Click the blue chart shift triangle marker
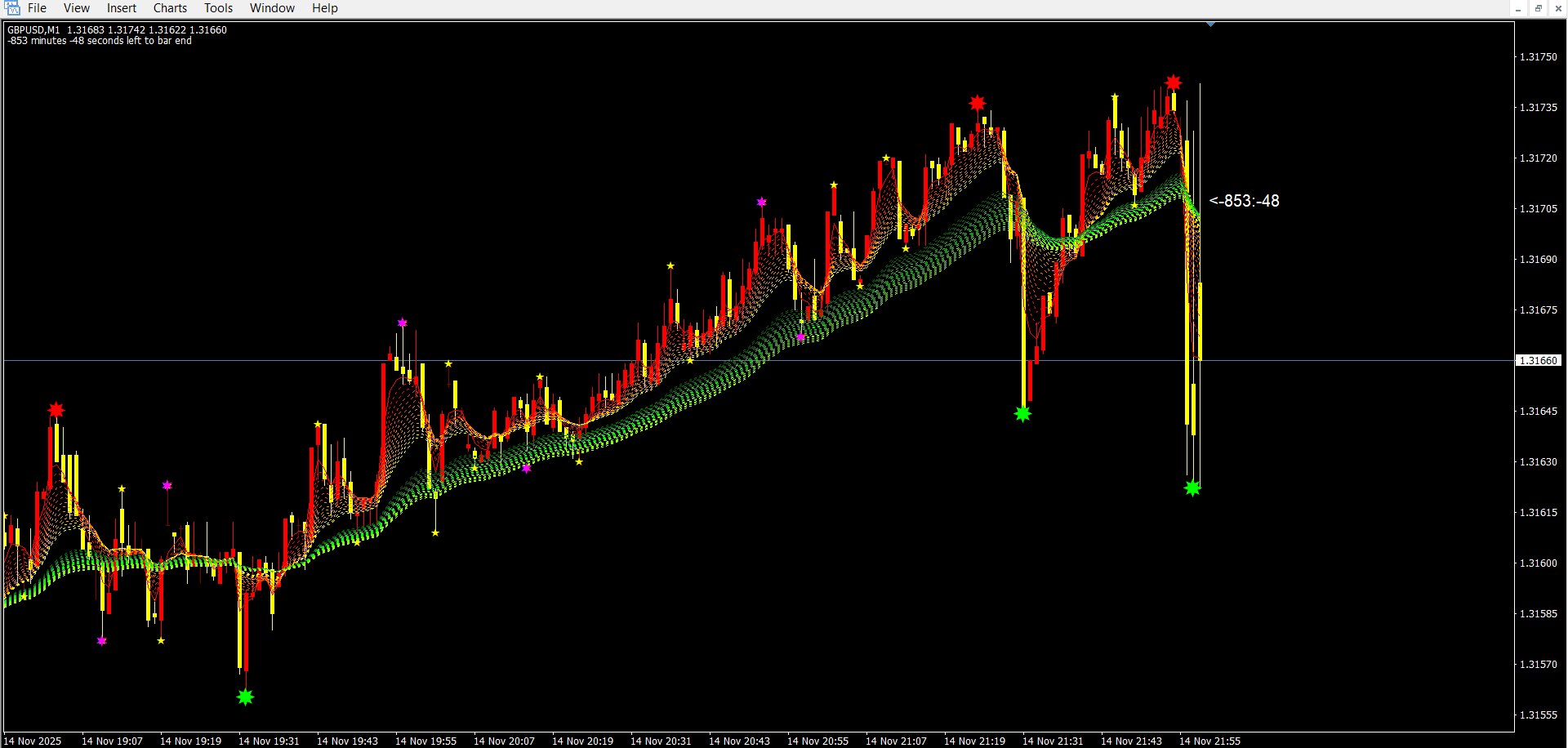 [1210, 24]
